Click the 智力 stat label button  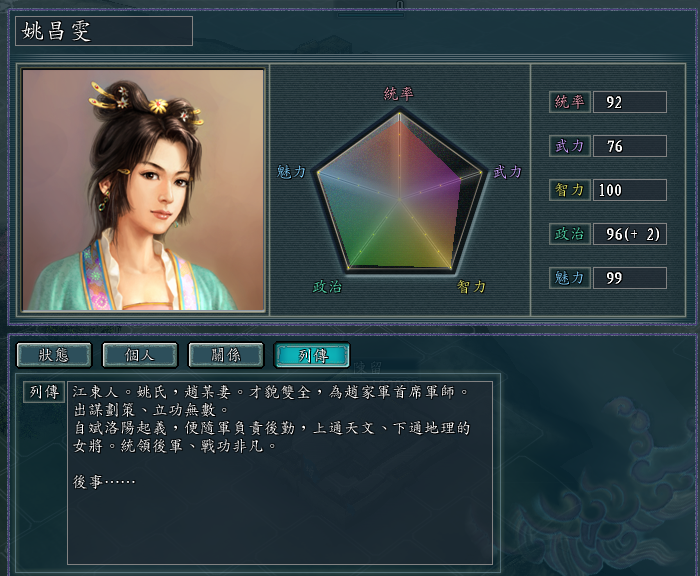pyautogui.click(x=570, y=190)
